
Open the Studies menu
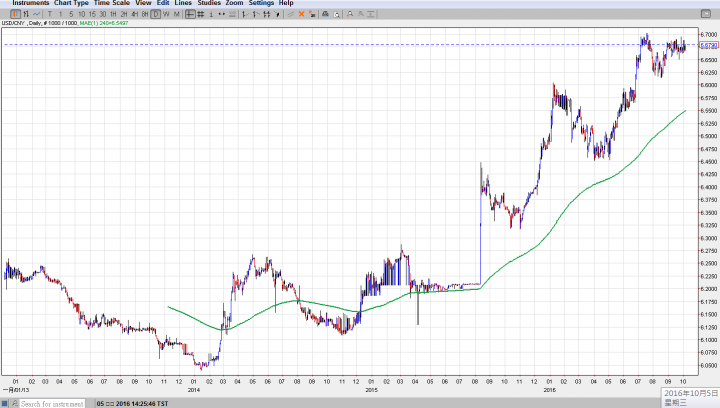click(209, 4)
